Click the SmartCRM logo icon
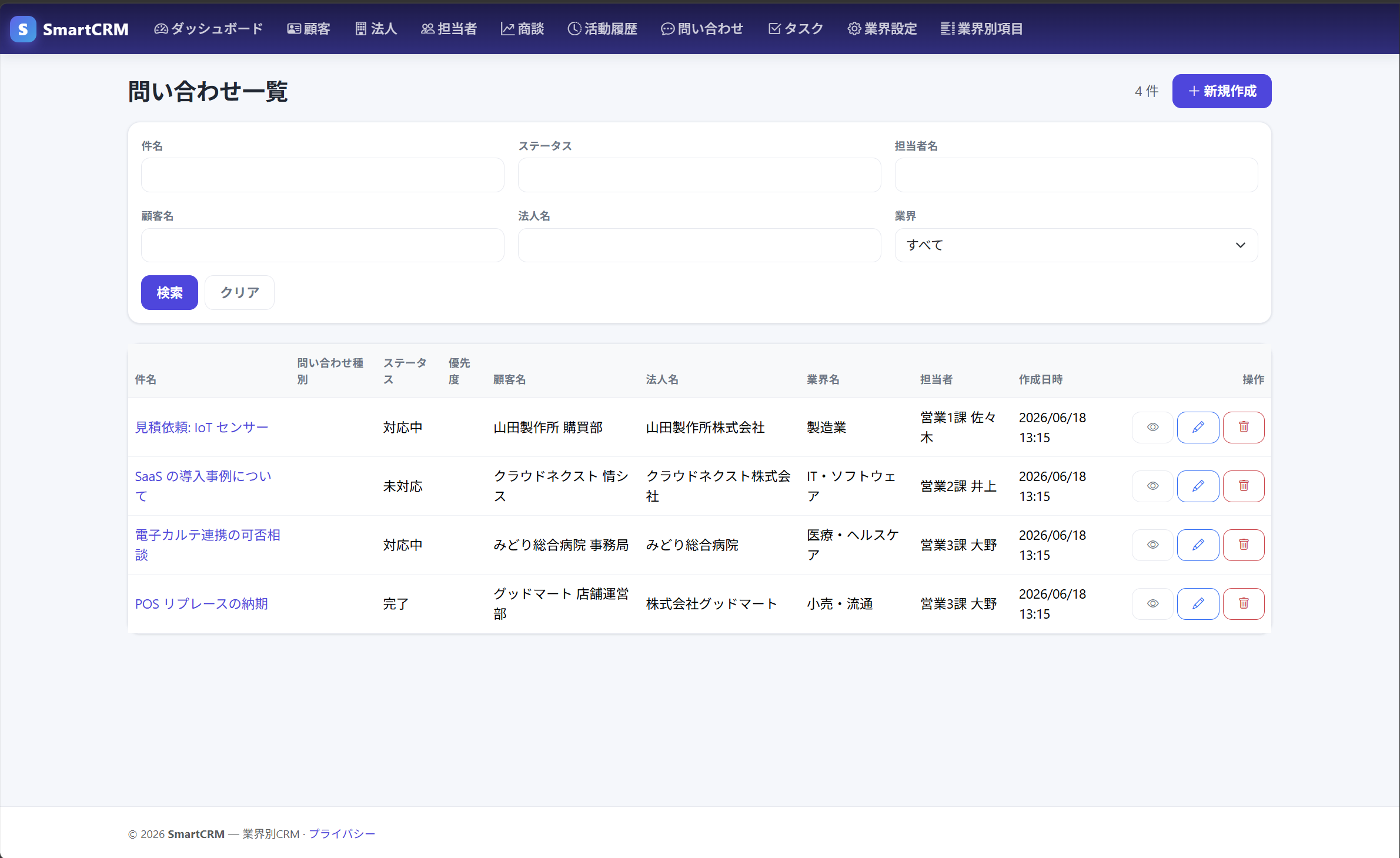The image size is (1400, 858). pos(23,29)
